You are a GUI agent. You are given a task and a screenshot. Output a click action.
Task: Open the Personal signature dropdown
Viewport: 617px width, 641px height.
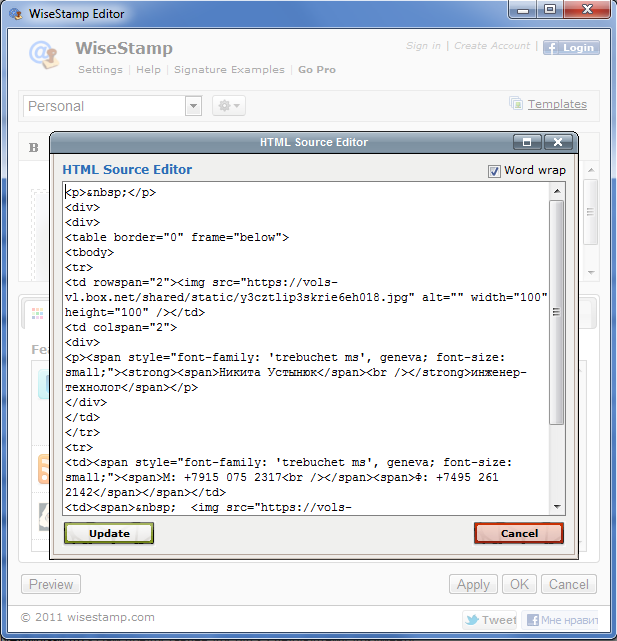tap(193, 106)
